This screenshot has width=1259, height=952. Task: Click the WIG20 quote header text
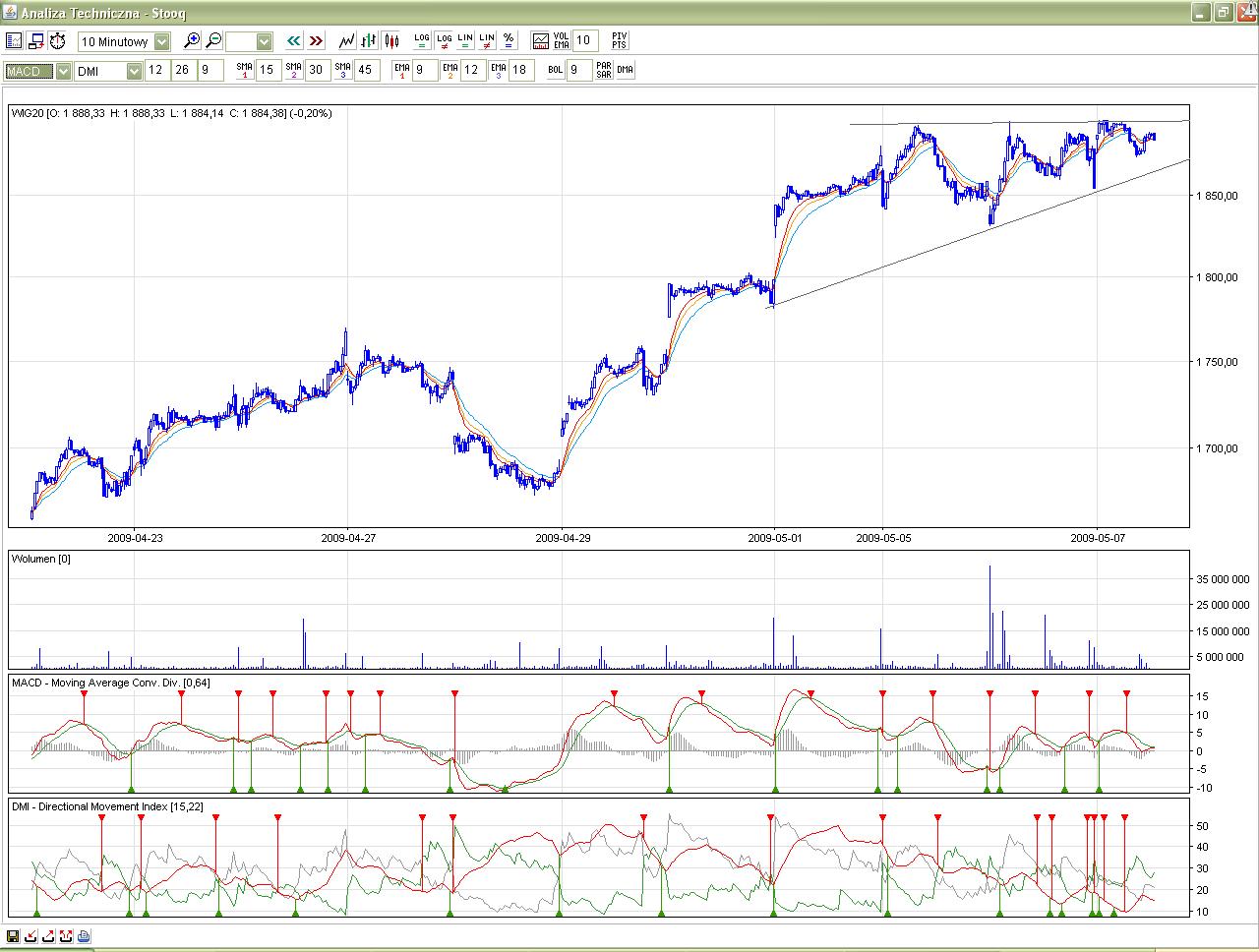172,113
